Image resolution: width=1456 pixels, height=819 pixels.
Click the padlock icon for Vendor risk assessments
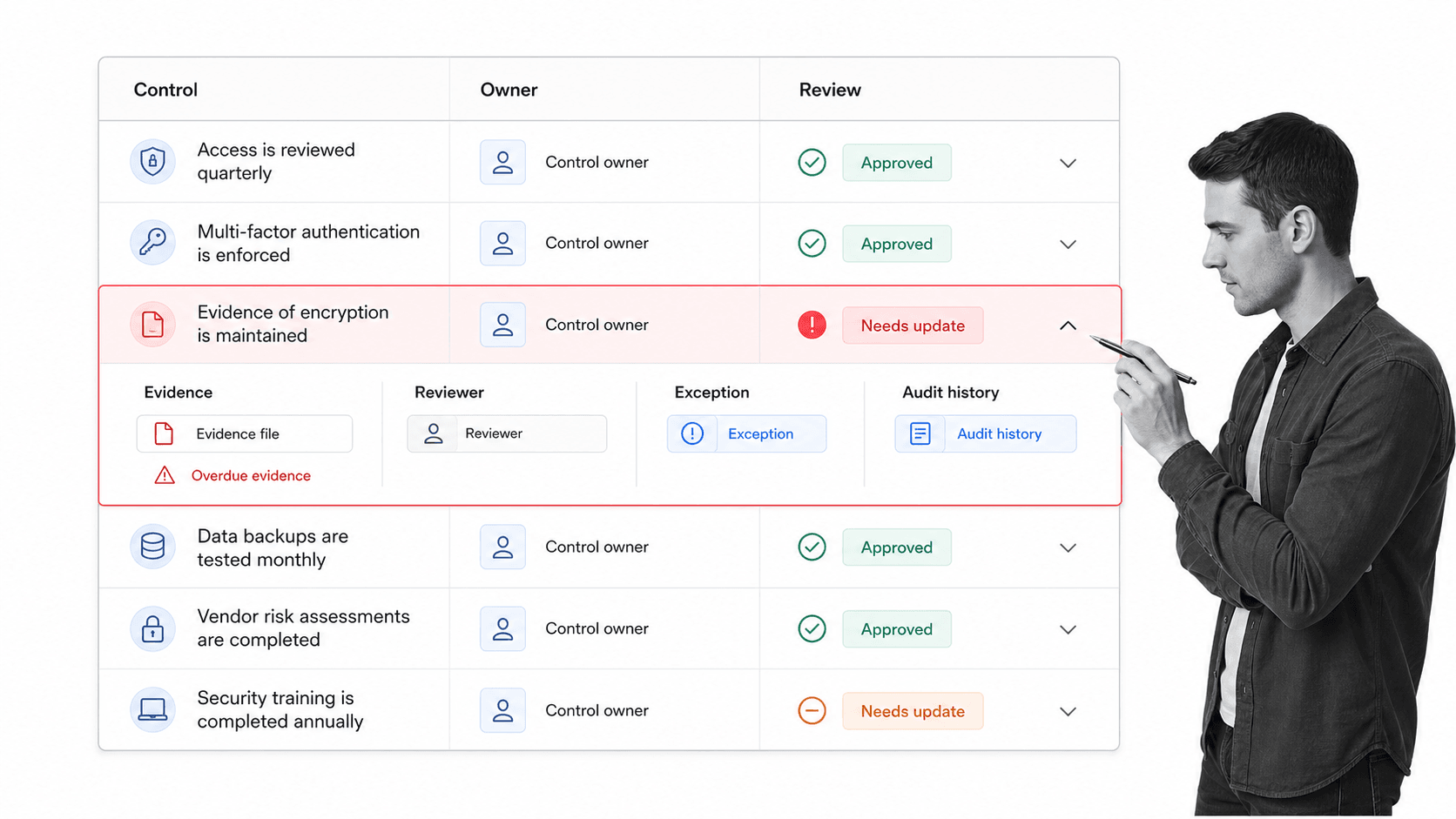[152, 628]
